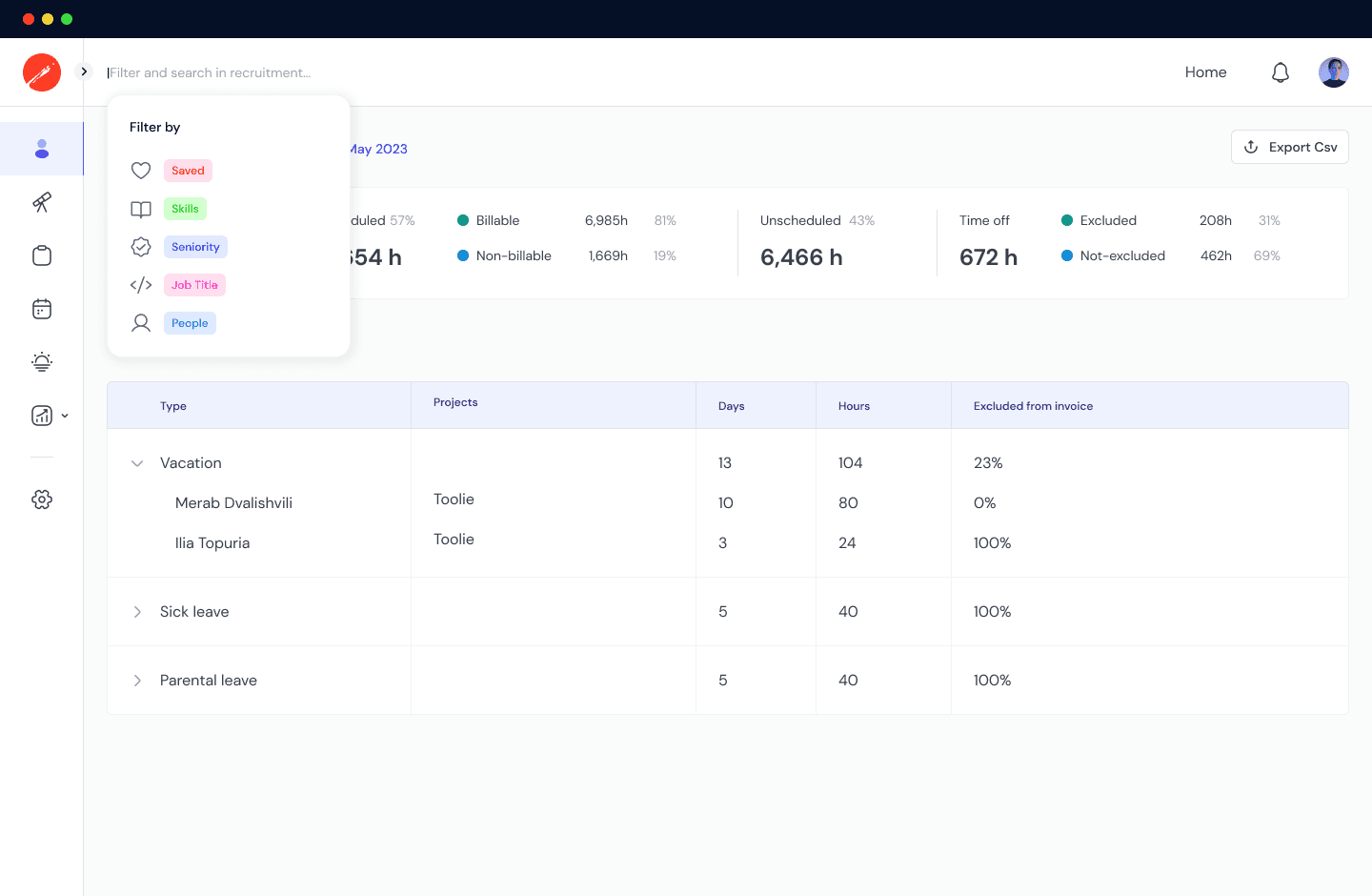
Task: Click the red app logo
Action: [42, 72]
